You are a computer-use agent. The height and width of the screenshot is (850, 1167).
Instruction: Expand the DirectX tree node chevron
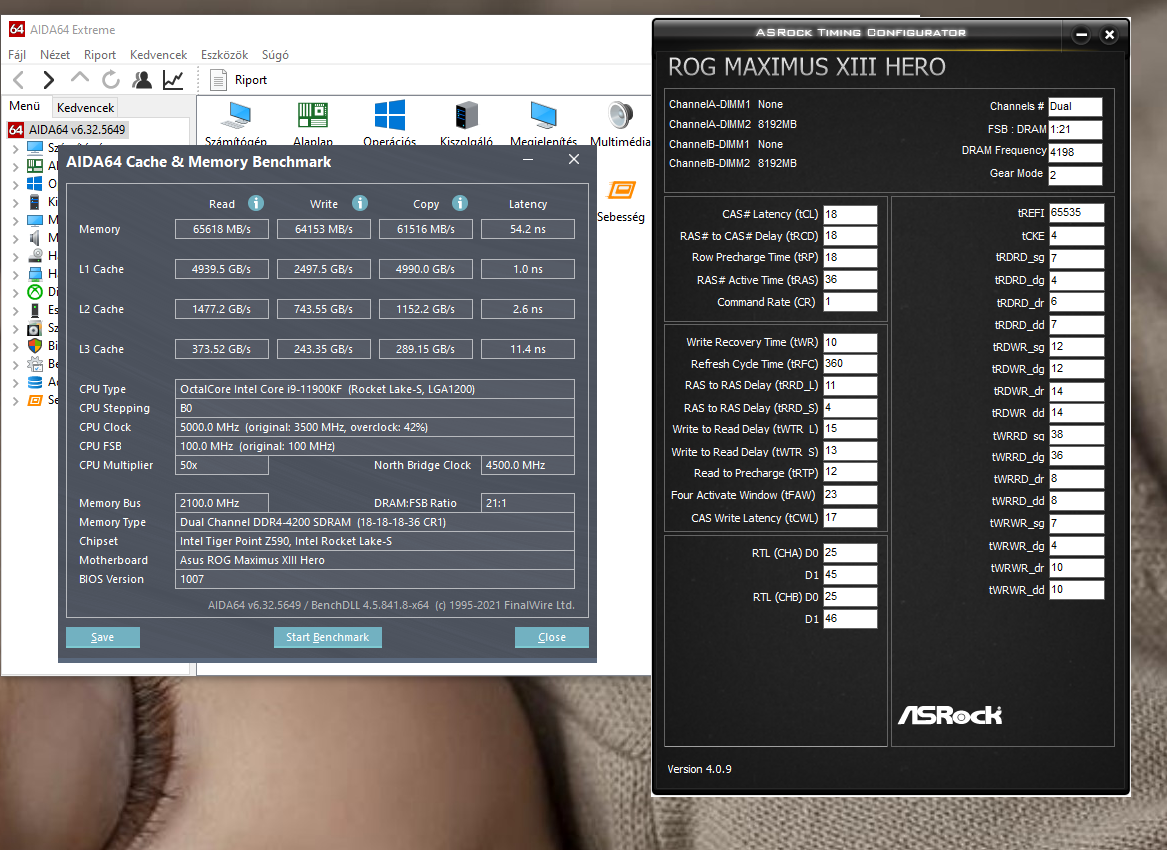click(16, 292)
